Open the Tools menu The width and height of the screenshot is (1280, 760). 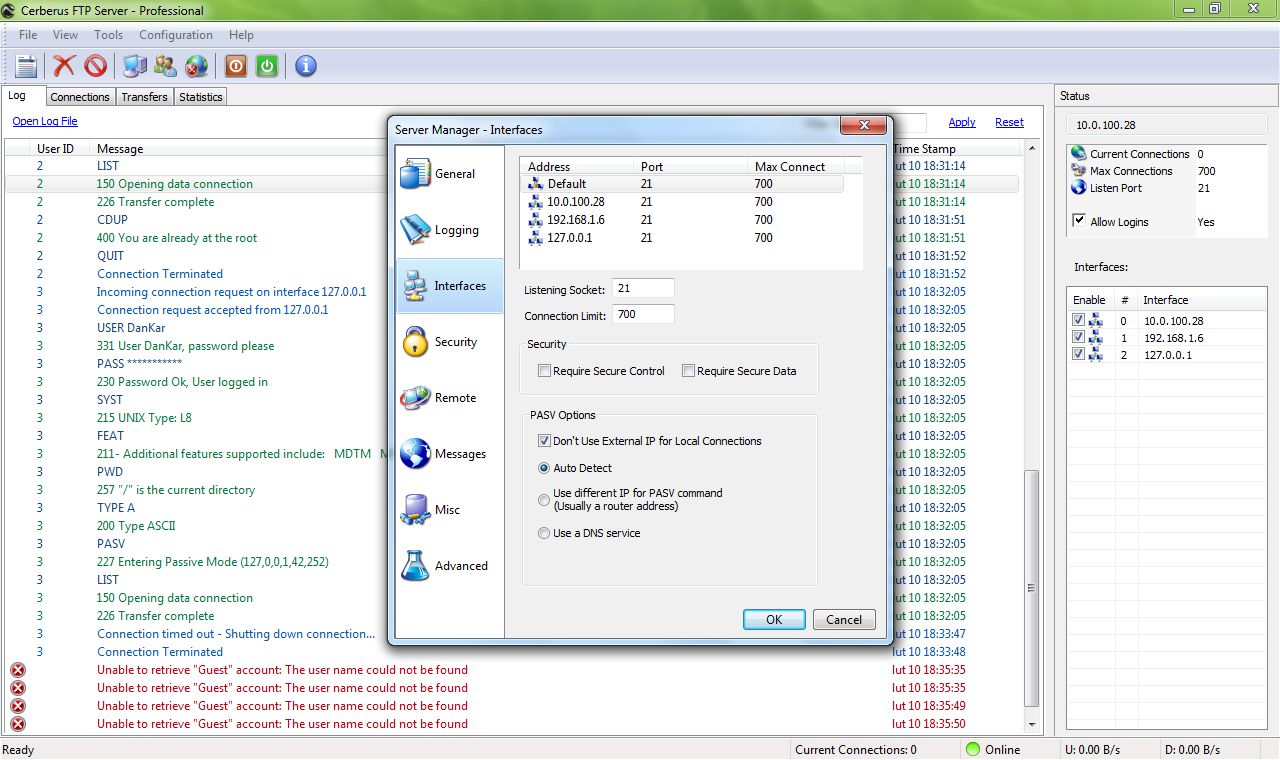pos(108,35)
